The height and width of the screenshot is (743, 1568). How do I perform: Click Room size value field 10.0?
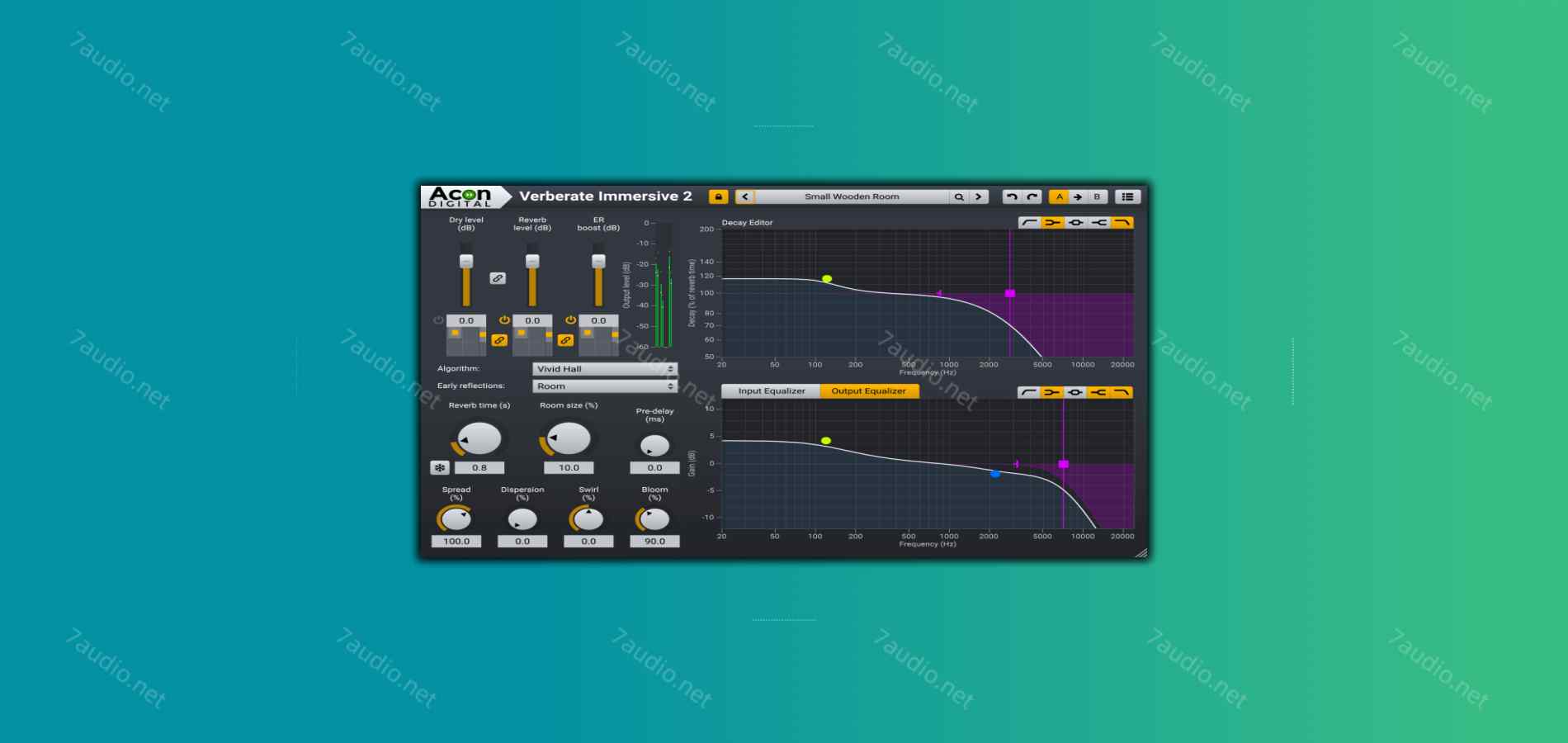tap(569, 468)
